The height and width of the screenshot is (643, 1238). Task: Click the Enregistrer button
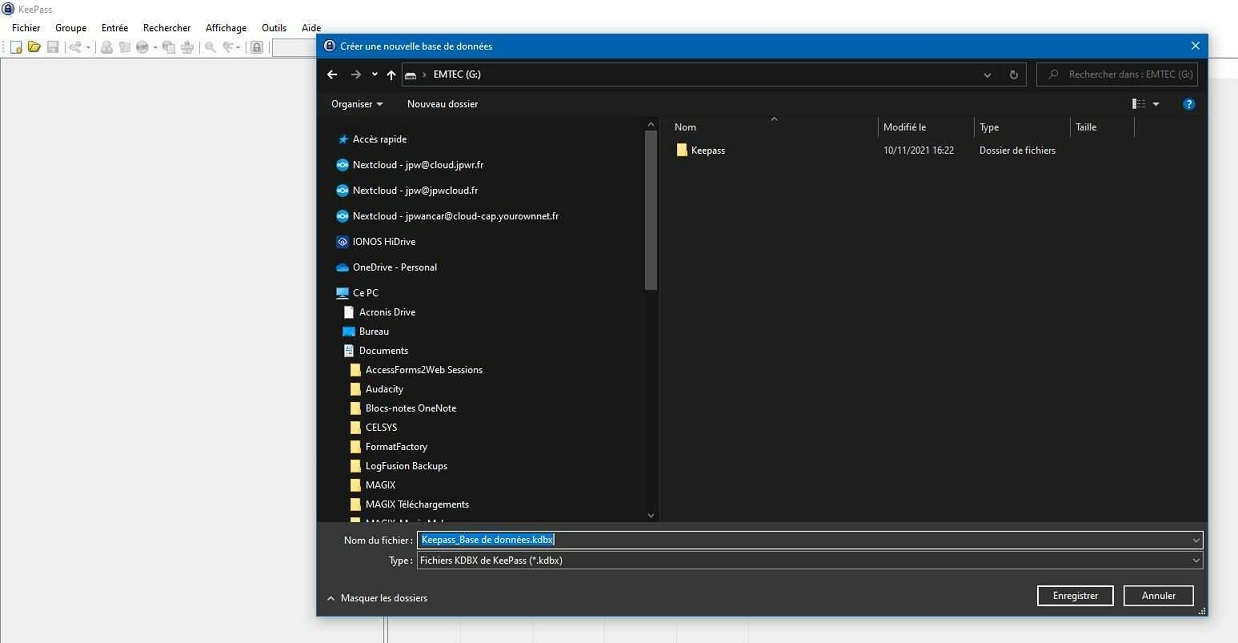tap(1075, 595)
